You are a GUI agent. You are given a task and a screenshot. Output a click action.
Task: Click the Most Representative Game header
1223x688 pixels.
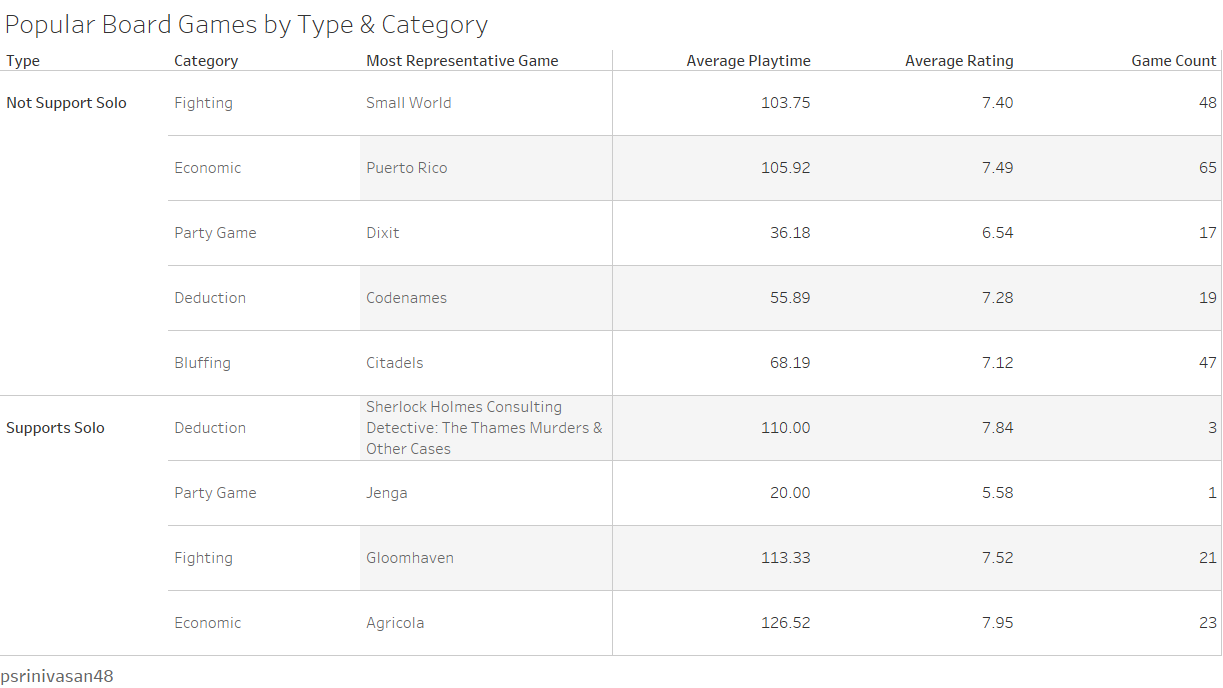[x=462, y=61]
